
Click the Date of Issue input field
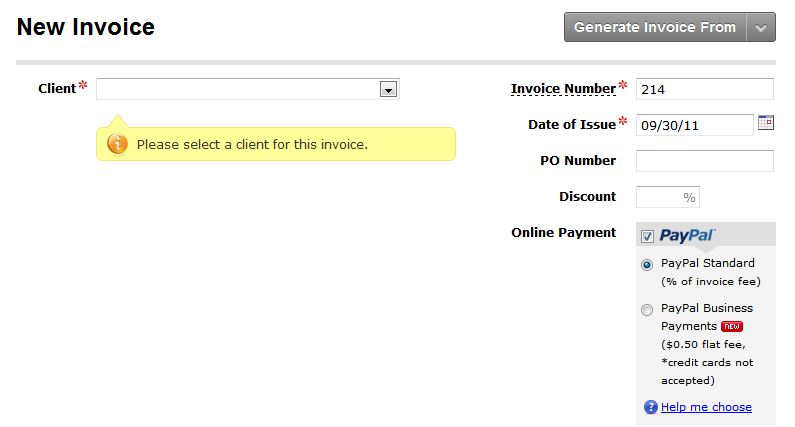[695, 125]
